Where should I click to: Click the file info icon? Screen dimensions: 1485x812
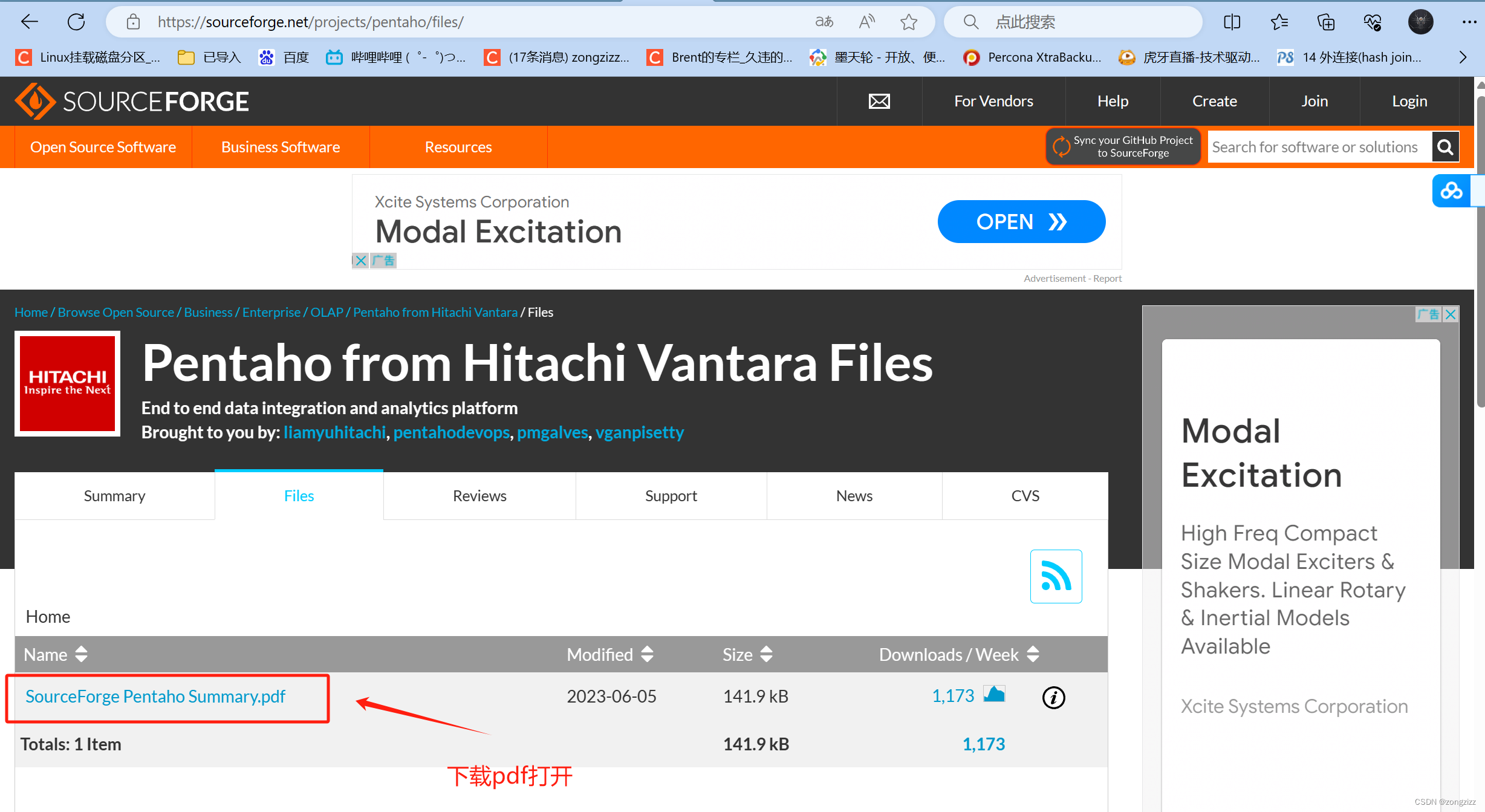[1053, 697]
